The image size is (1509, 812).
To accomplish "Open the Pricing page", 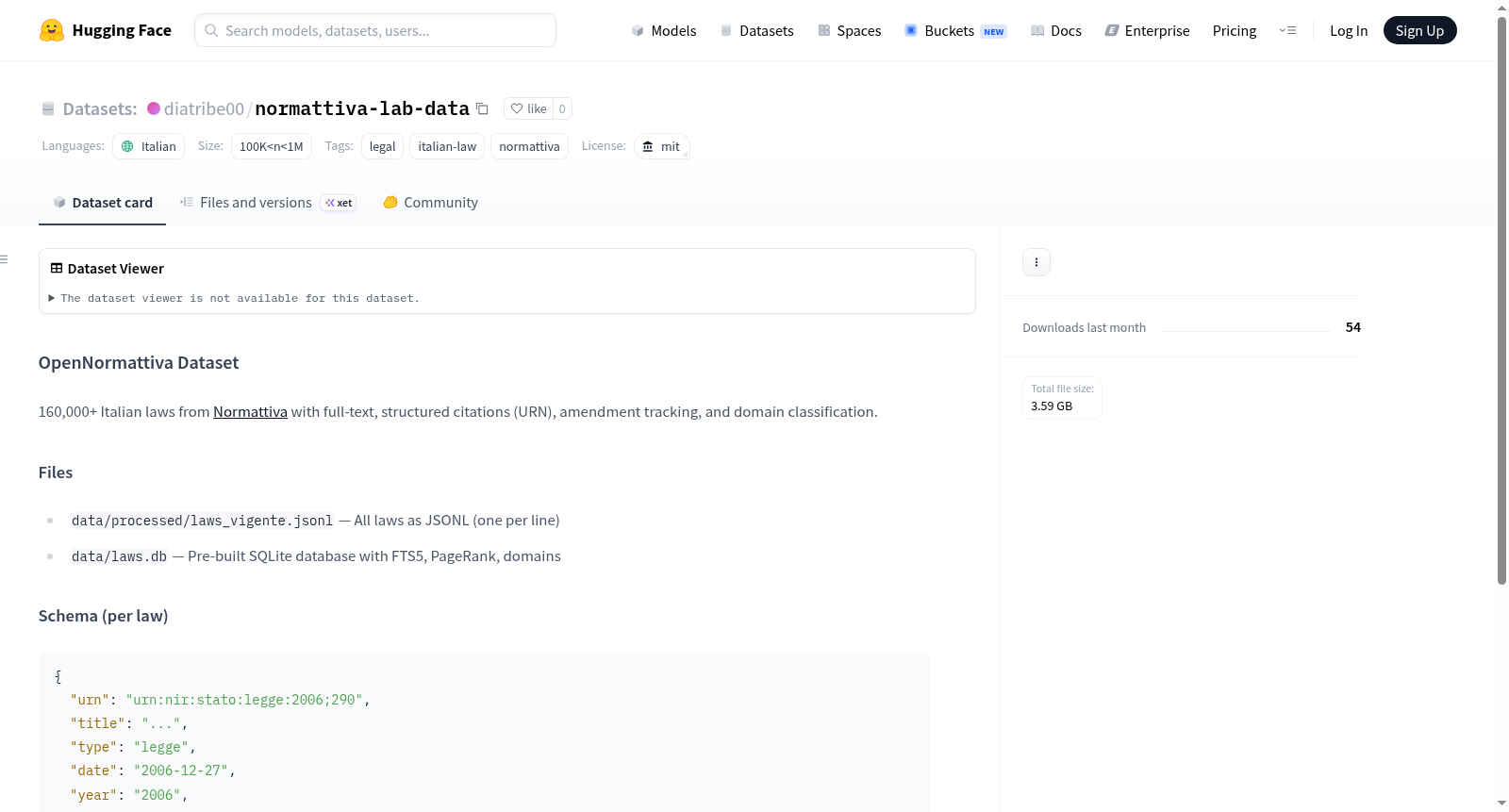I will tap(1235, 30).
